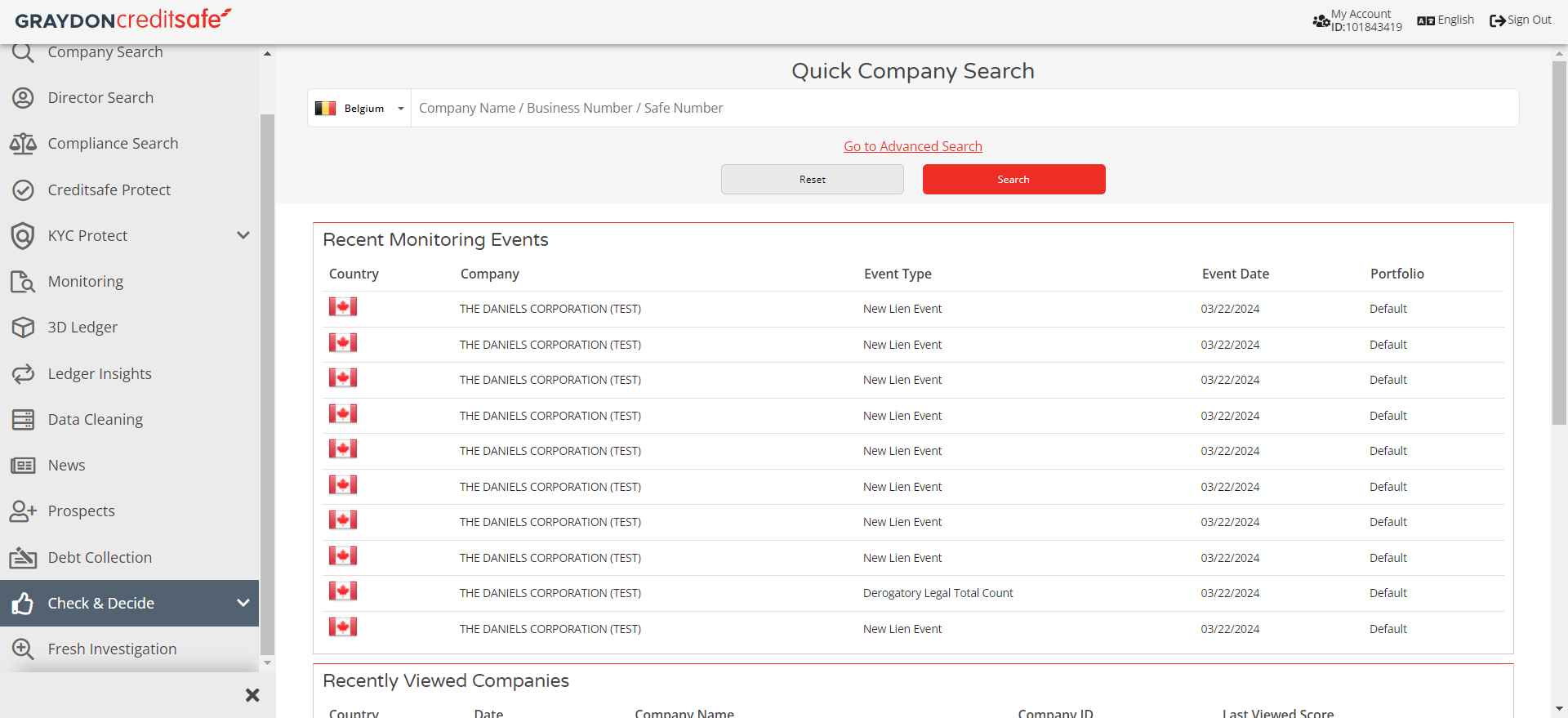Click the Belgium flag icon
Image resolution: width=1568 pixels, height=718 pixels.
click(325, 108)
